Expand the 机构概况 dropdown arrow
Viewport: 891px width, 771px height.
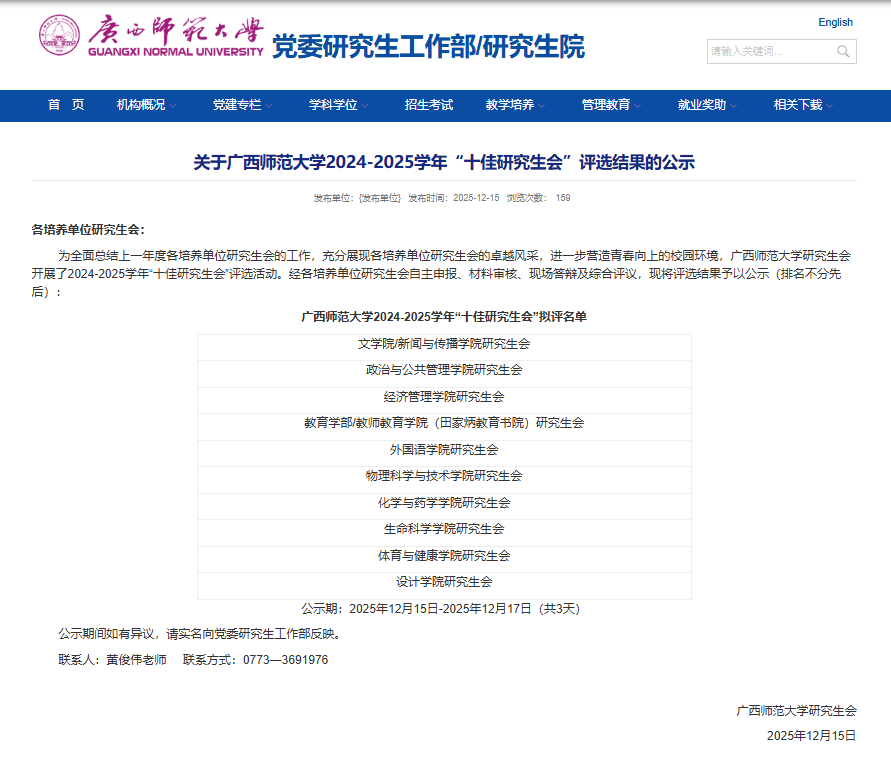[173, 106]
